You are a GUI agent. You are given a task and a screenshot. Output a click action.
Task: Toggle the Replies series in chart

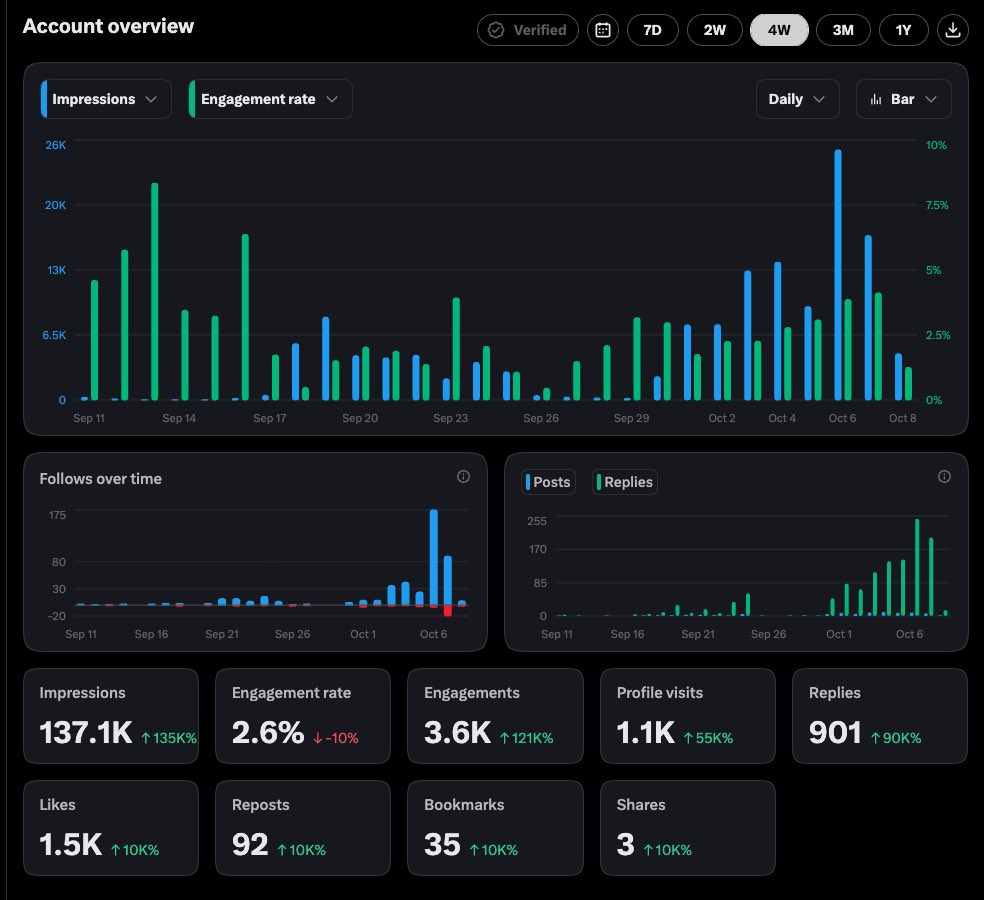(624, 482)
